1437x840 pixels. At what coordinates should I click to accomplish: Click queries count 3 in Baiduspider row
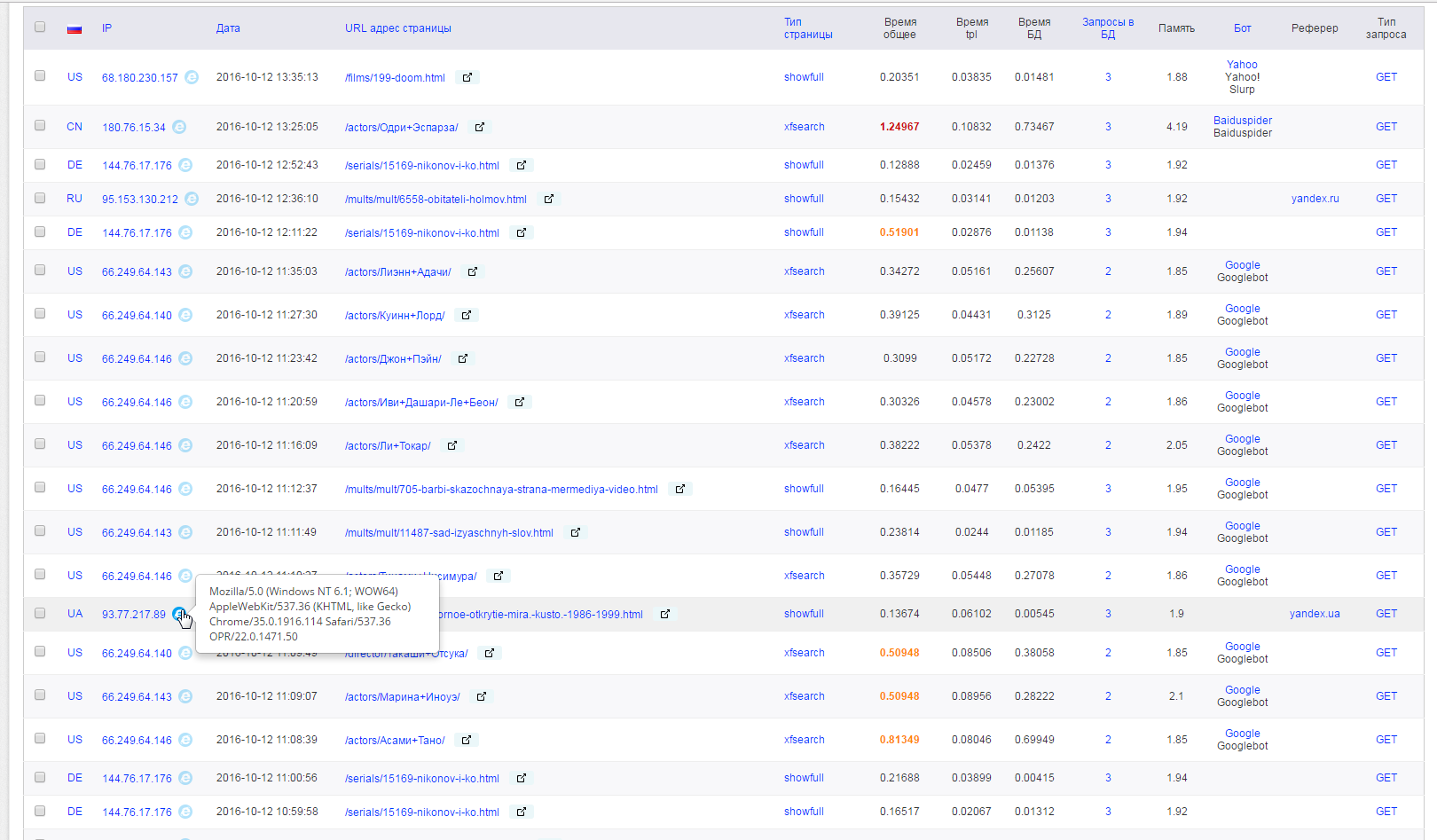point(1108,127)
